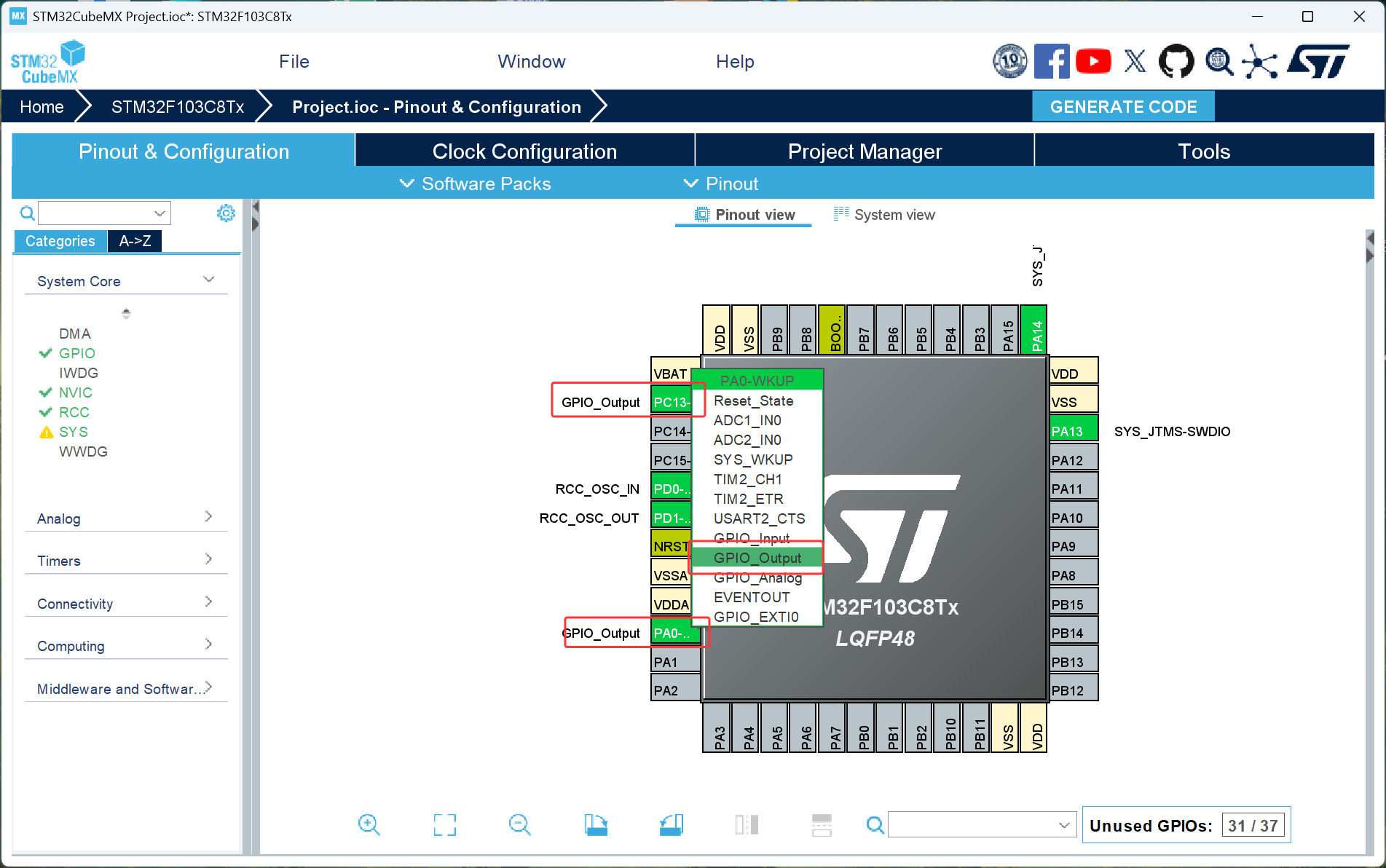Switch to Project Manager tab
Screen dimensions: 1386x868
pos(865,151)
